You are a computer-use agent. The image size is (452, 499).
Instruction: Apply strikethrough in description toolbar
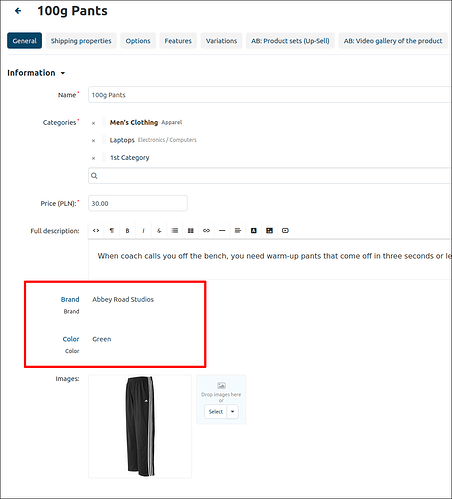point(159,231)
